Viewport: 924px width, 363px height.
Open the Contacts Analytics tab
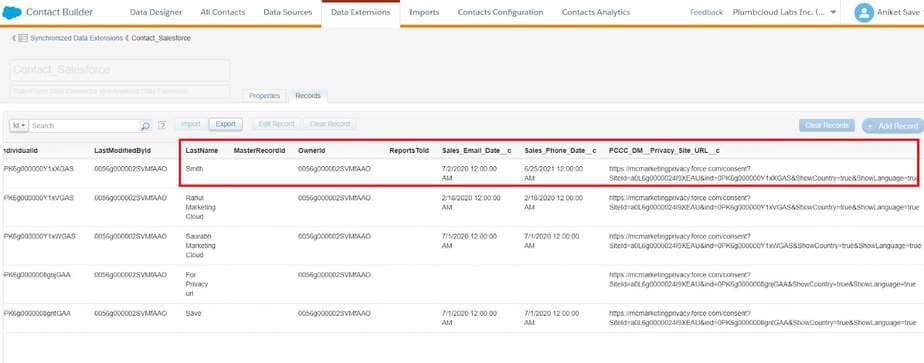click(x=596, y=12)
